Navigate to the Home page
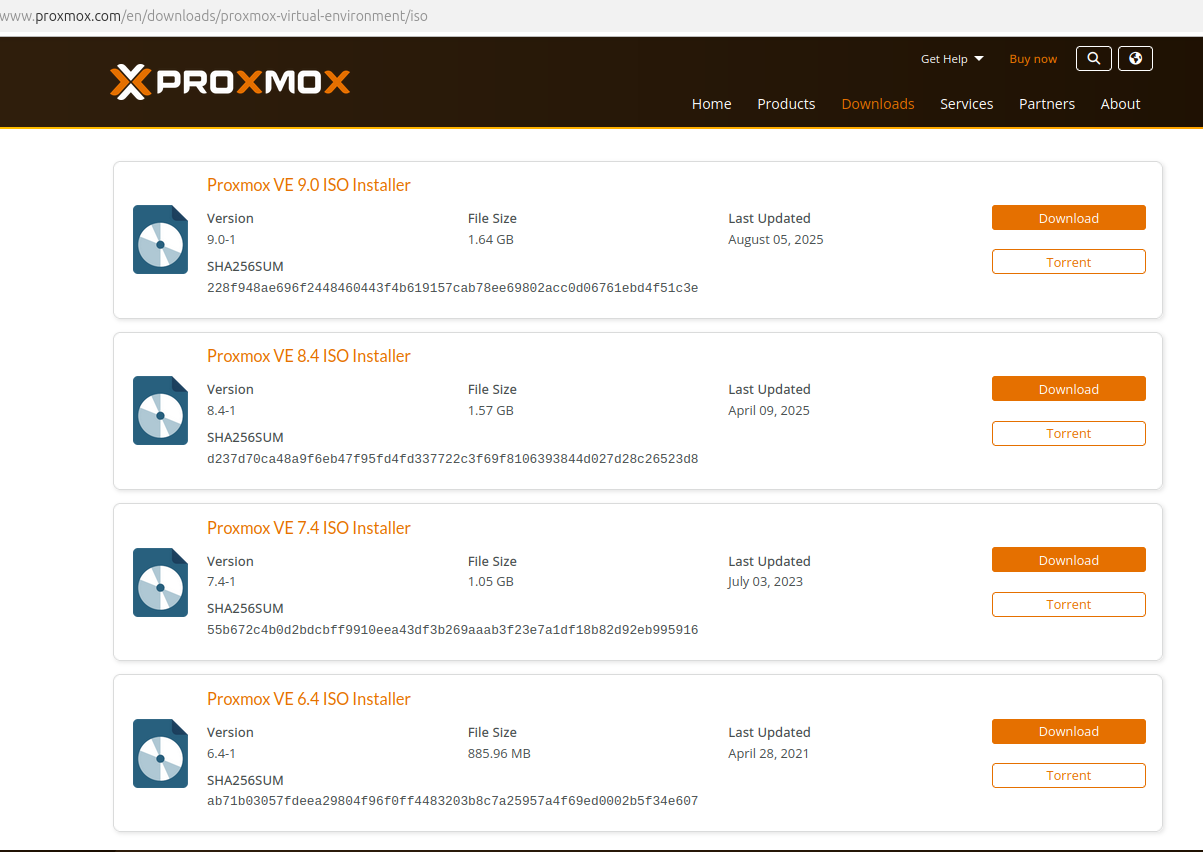The width and height of the screenshot is (1203, 852). [x=711, y=104]
